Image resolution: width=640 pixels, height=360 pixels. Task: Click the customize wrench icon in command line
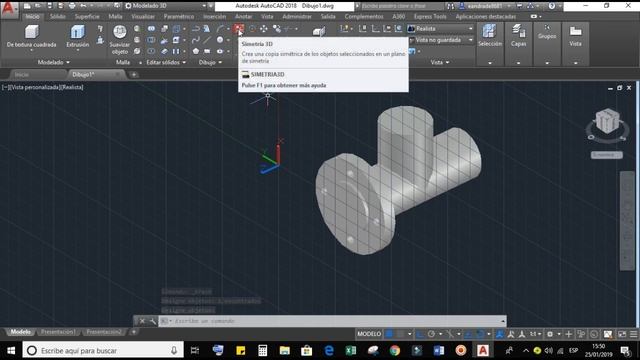(x=152, y=321)
